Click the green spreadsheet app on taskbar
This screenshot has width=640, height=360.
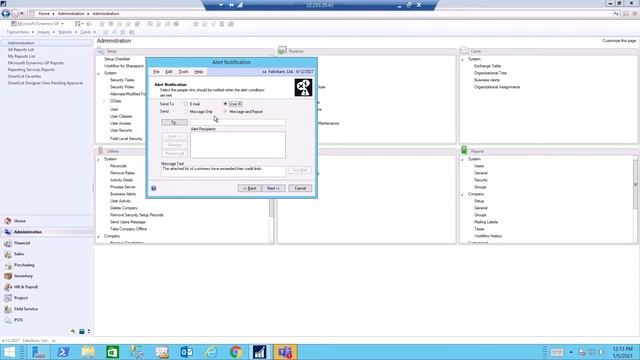click(x=112, y=352)
